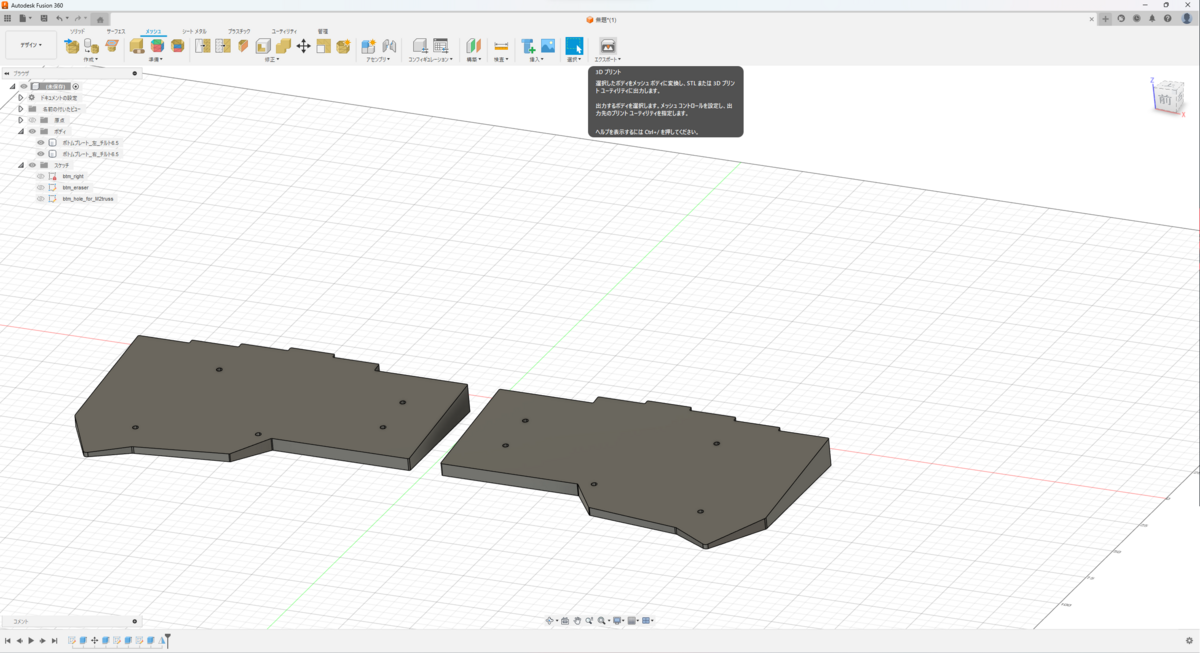Screen dimensions: 1200x653
Task: Toggle visibility of the ボディ folder
Action: 32,131
